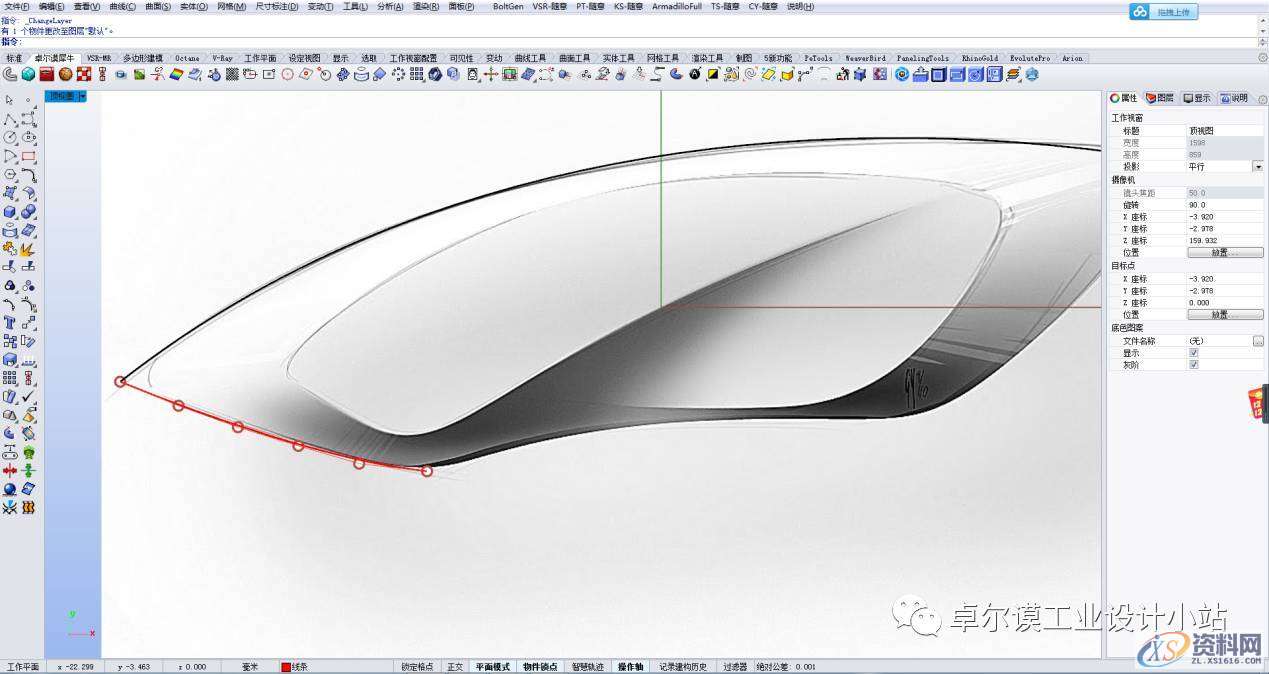Screen dimensions: 1269x674
Task: Toggle the 灰阶 grayscale checkbox
Action: [1193, 365]
